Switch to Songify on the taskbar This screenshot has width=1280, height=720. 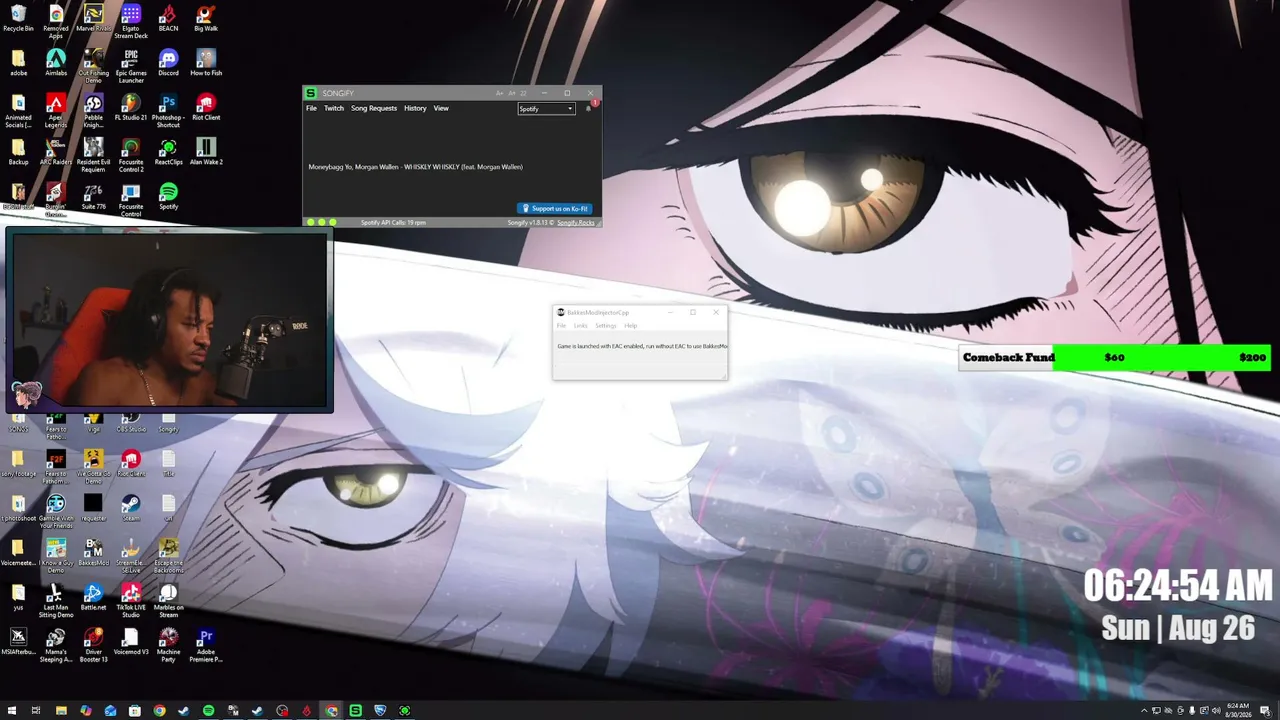click(x=355, y=711)
